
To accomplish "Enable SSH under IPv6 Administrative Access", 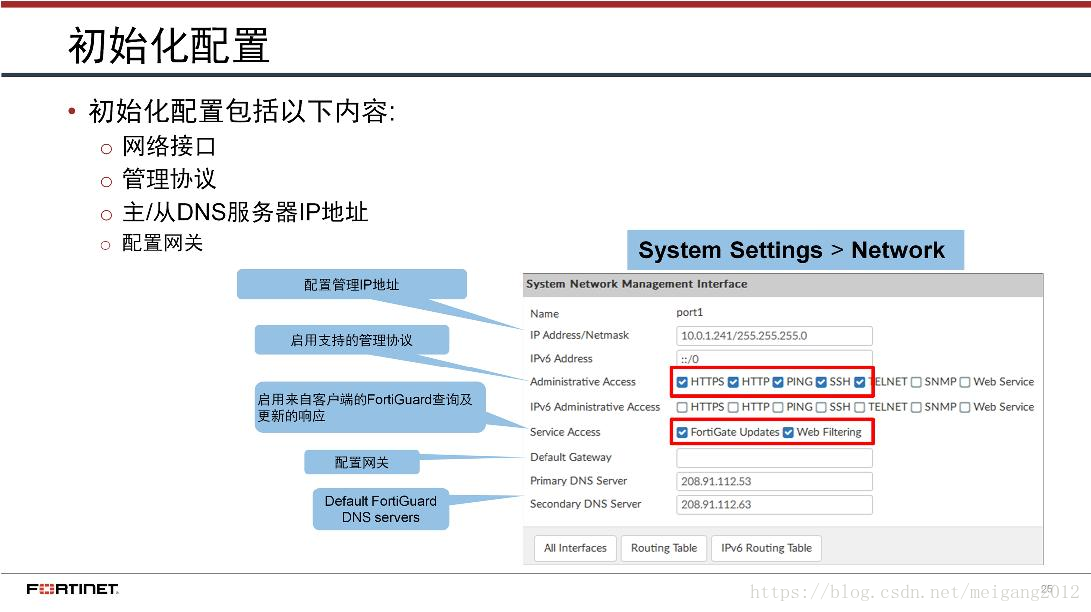I will point(821,407).
